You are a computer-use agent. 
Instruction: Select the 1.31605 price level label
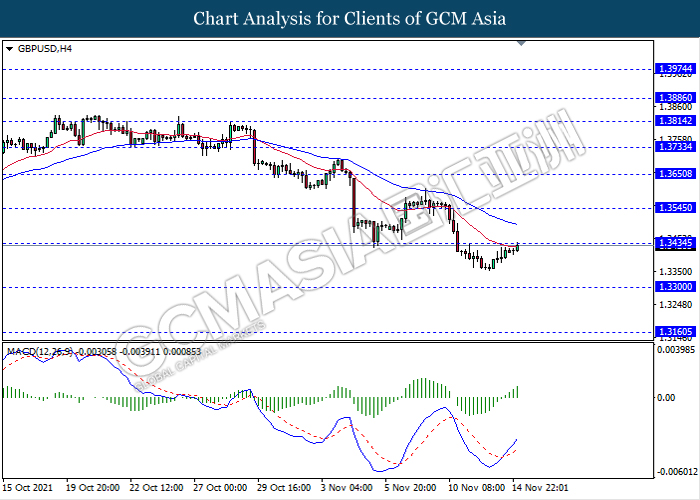click(x=675, y=331)
